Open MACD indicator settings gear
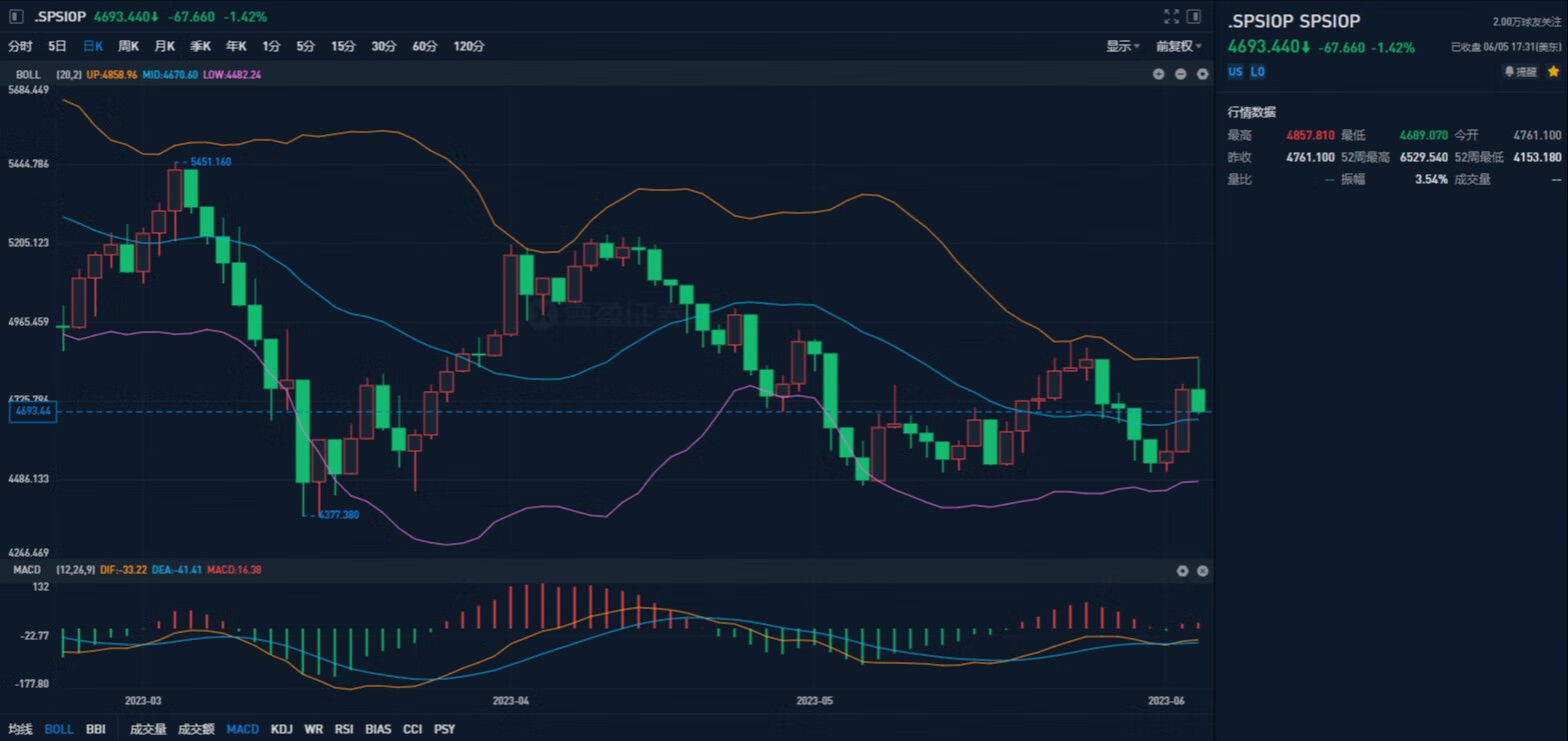Image resolution: width=1568 pixels, height=741 pixels. pos(1182,570)
